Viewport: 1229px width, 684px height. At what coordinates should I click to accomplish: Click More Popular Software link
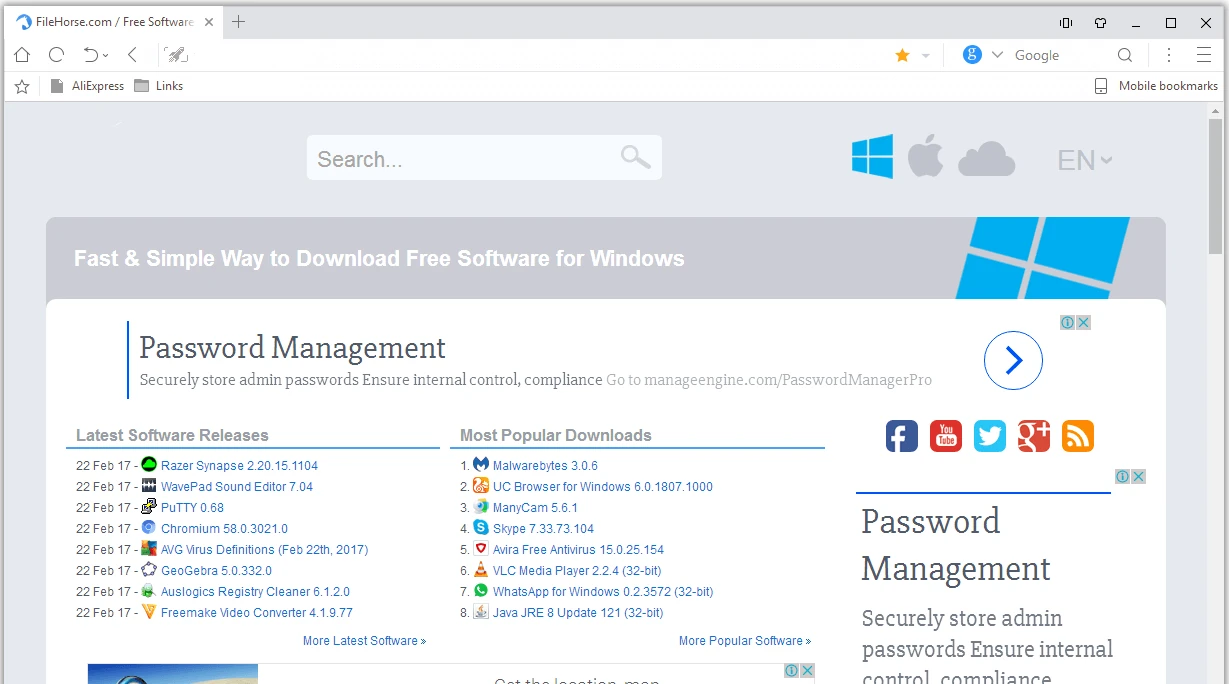click(x=745, y=641)
